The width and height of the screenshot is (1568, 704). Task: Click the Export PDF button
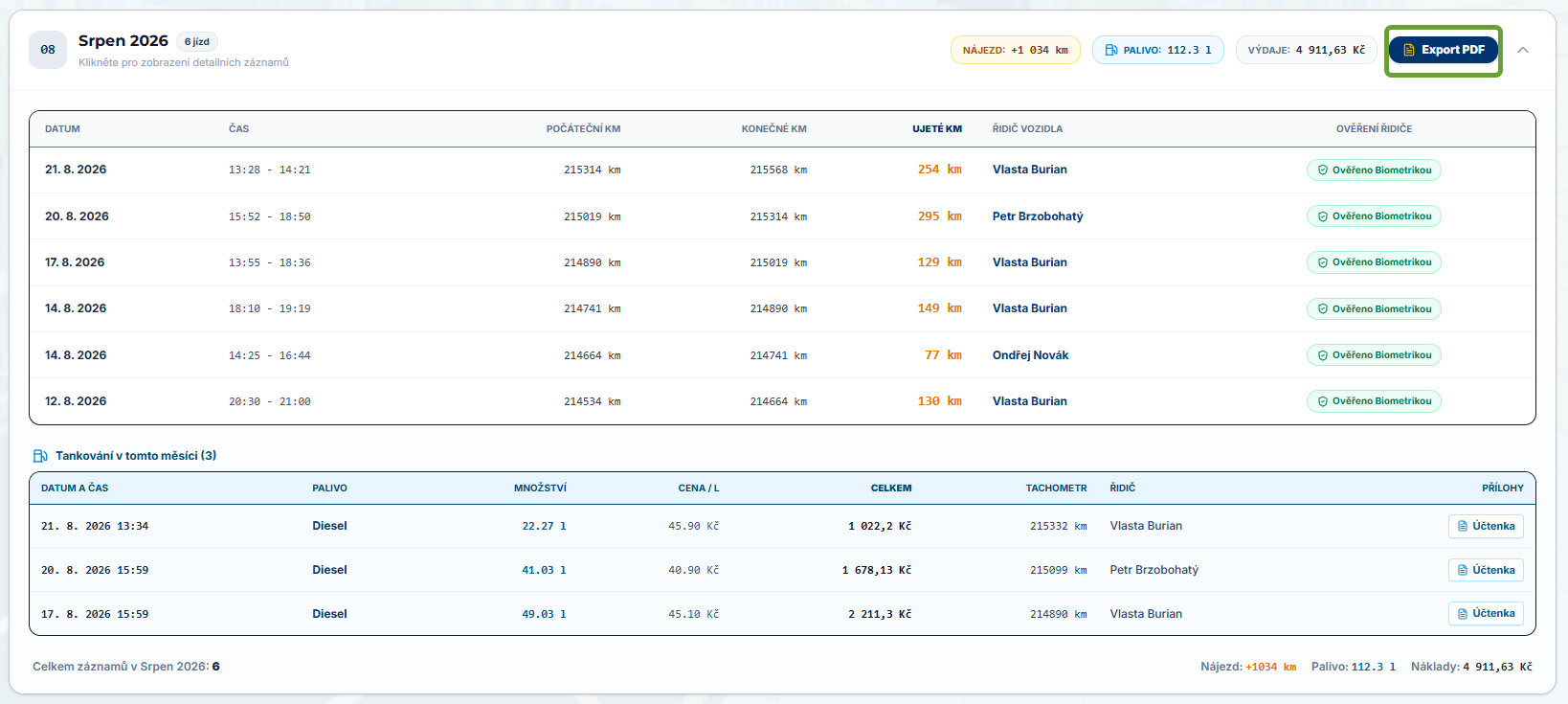click(x=1443, y=50)
